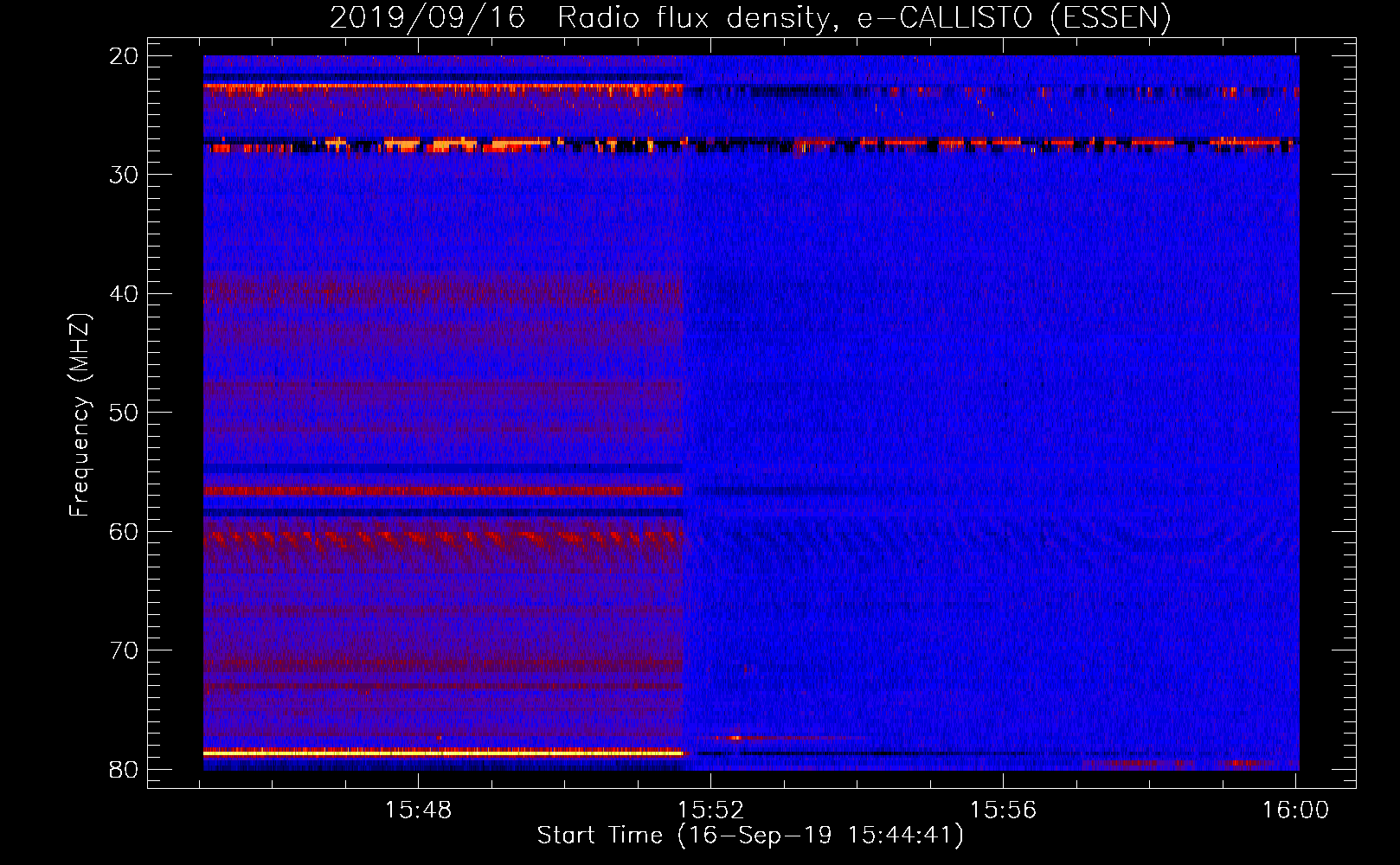
Task: Select the Frequency (MHZ) axis label
Action: coord(79,414)
